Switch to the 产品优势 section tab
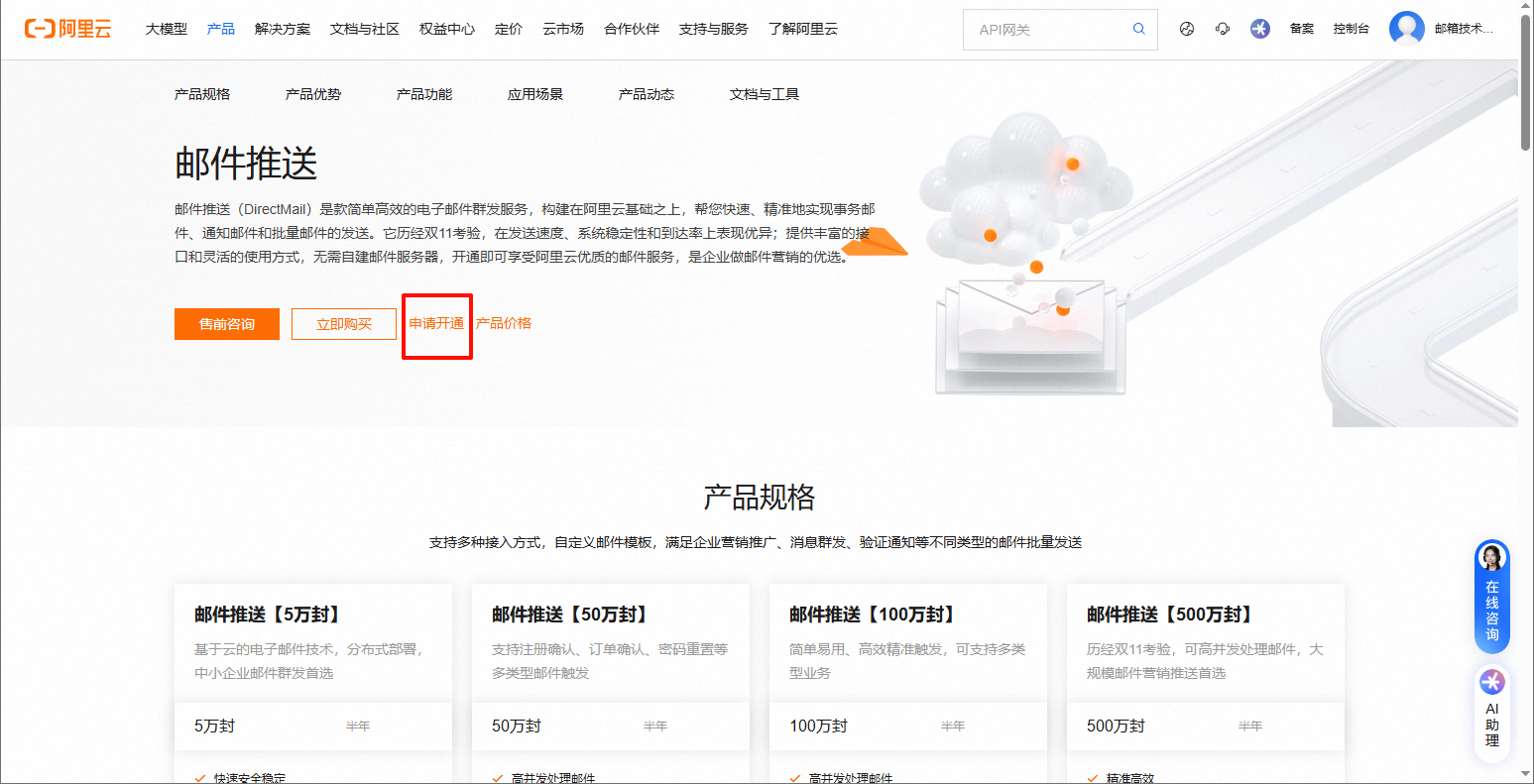The height and width of the screenshot is (784, 1534). (x=313, y=94)
